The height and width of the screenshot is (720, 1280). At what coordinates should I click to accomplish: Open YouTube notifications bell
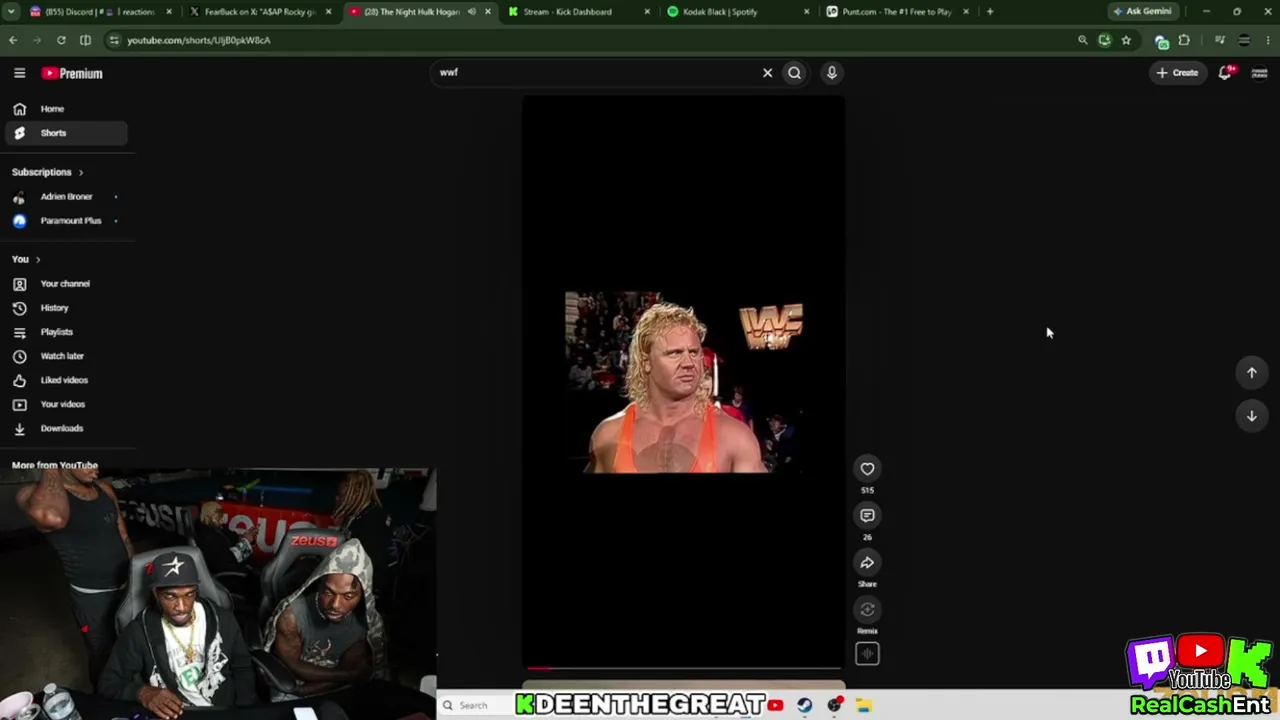click(1226, 73)
